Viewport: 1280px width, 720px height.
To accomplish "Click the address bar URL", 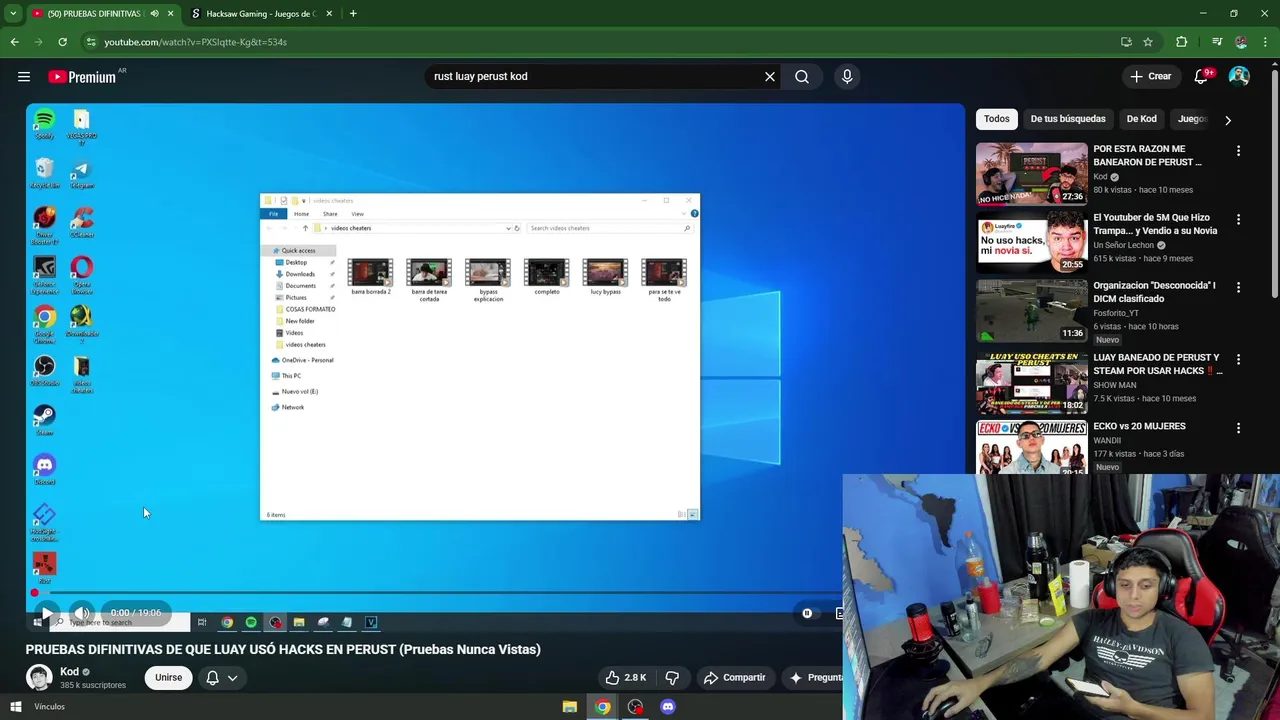I will tap(195, 42).
